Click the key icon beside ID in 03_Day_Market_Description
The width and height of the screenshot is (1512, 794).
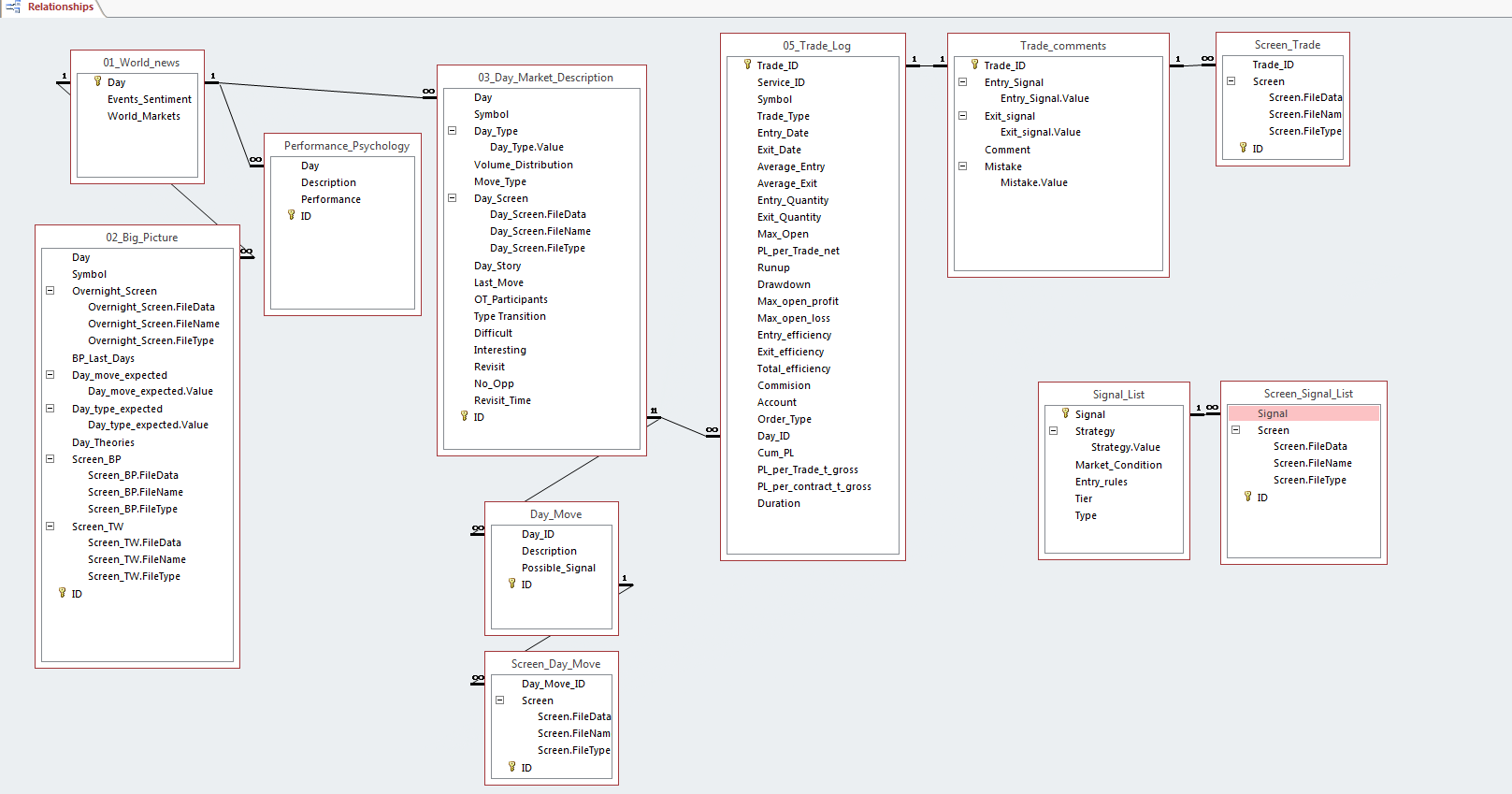[464, 416]
